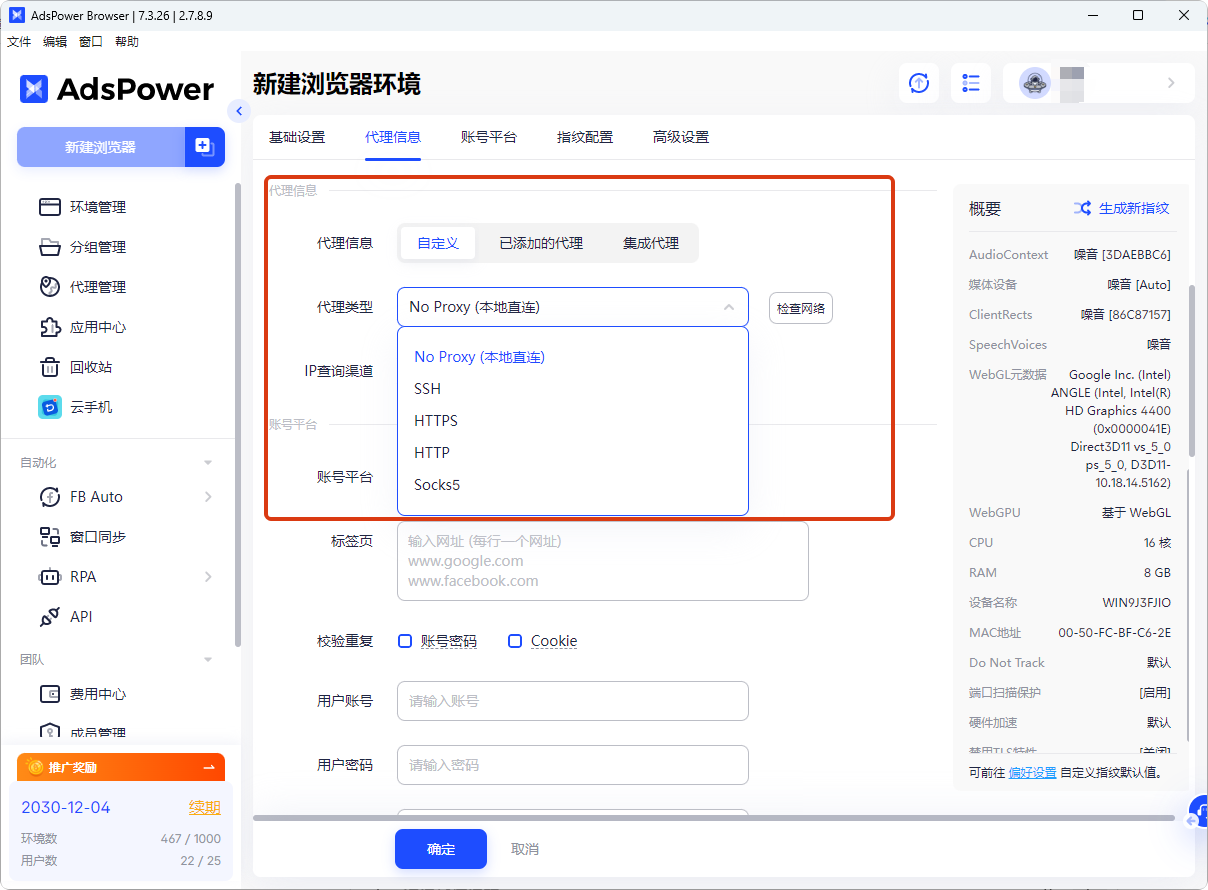
Task: Click the batch create icon beside 新建浏览器
Action: pos(204,147)
